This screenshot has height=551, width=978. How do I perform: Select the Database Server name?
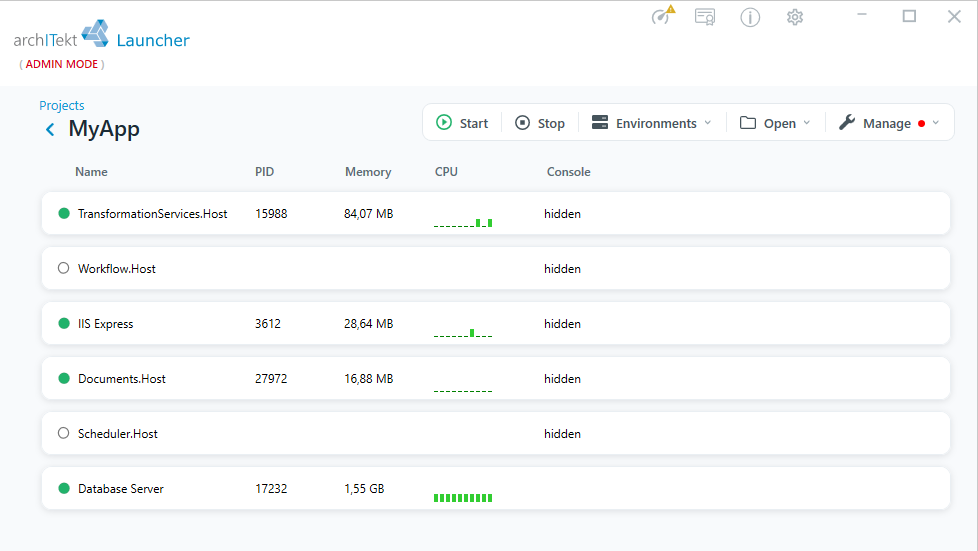click(120, 488)
